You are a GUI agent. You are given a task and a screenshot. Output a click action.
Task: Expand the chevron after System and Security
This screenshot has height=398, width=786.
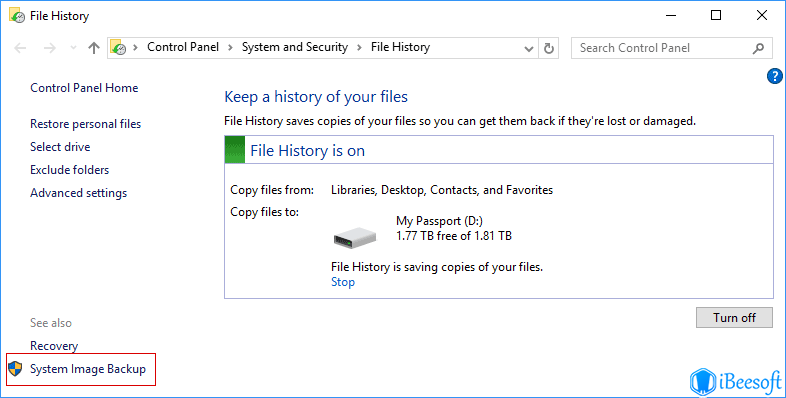coord(359,48)
